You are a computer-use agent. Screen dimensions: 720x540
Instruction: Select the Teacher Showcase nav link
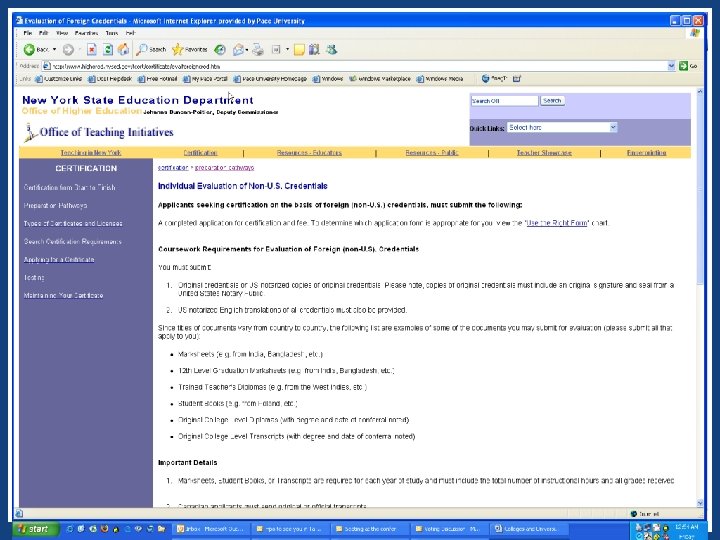tap(544, 152)
